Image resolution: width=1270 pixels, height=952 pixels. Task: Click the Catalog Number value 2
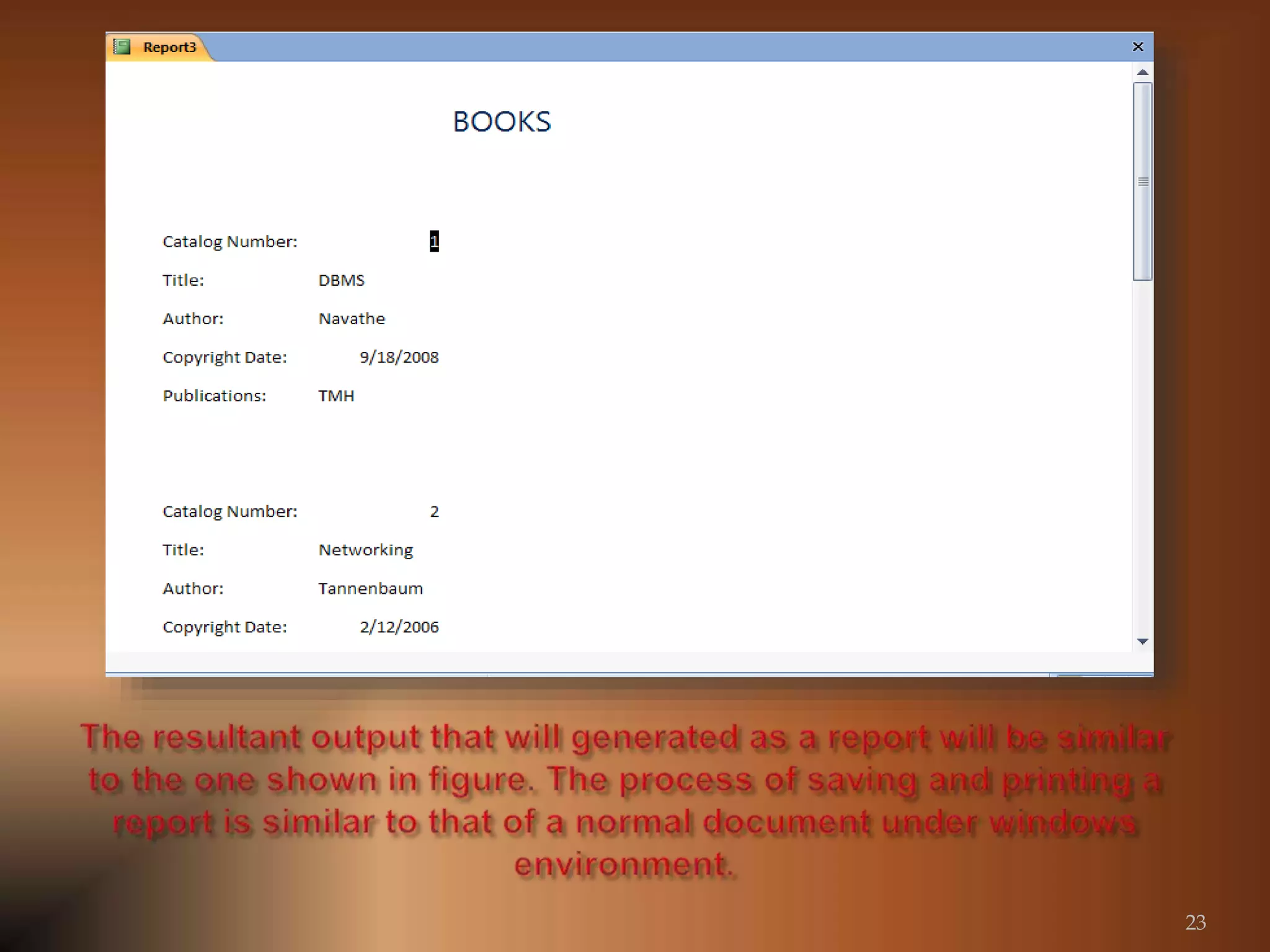(x=434, y=511)
